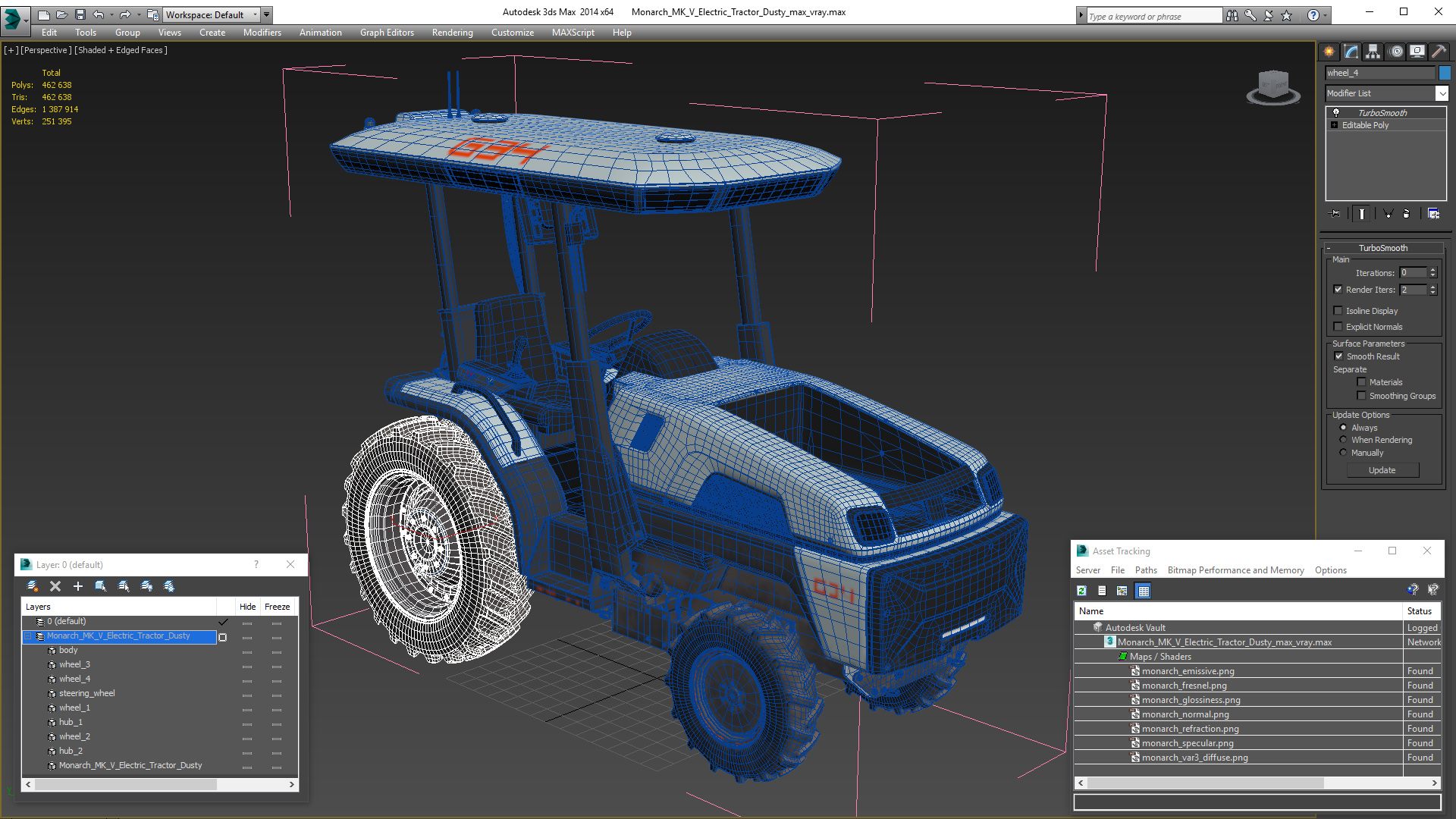The width and height of the screenshot is (1456, 819).
Task: Enable Isoline Display checkbox
Action: [1338, 310]
